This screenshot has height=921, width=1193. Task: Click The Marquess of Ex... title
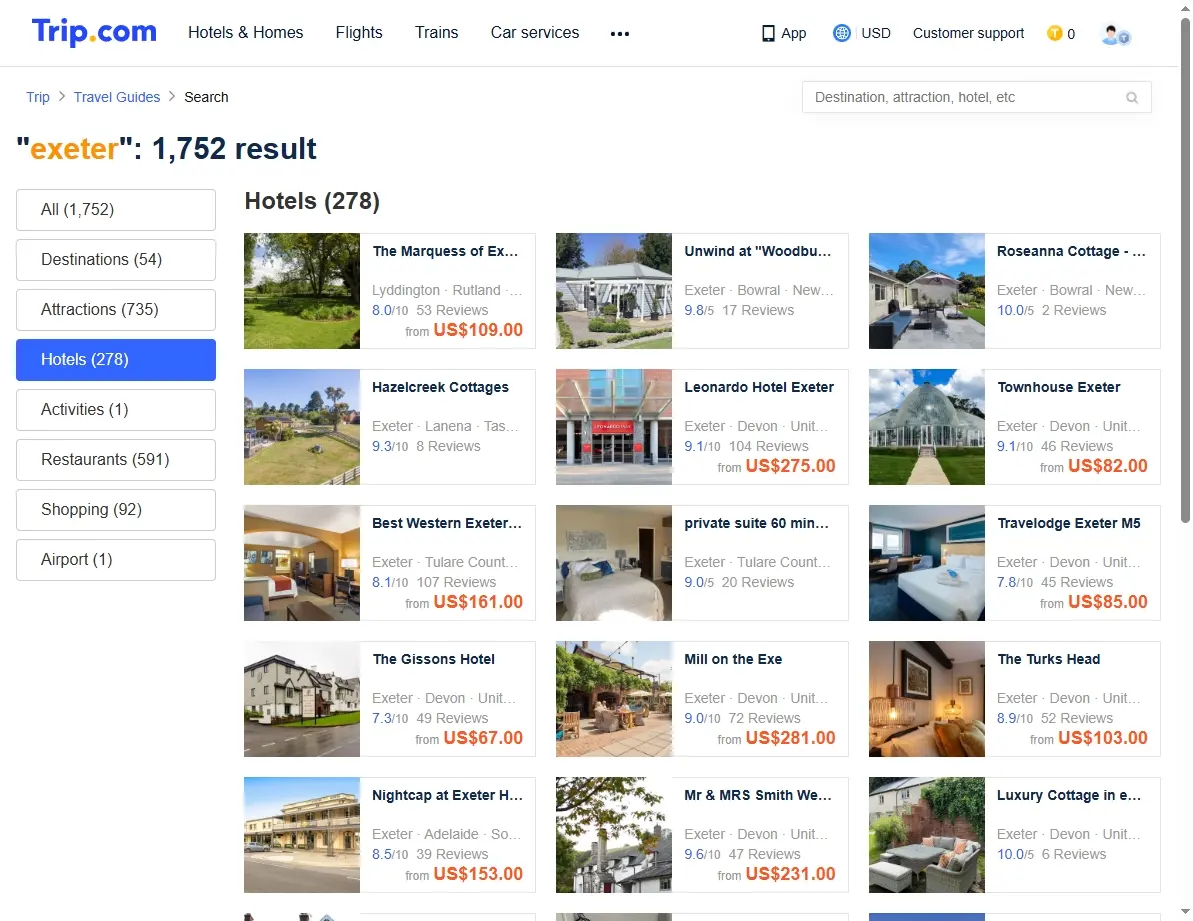tap(445, 251)
